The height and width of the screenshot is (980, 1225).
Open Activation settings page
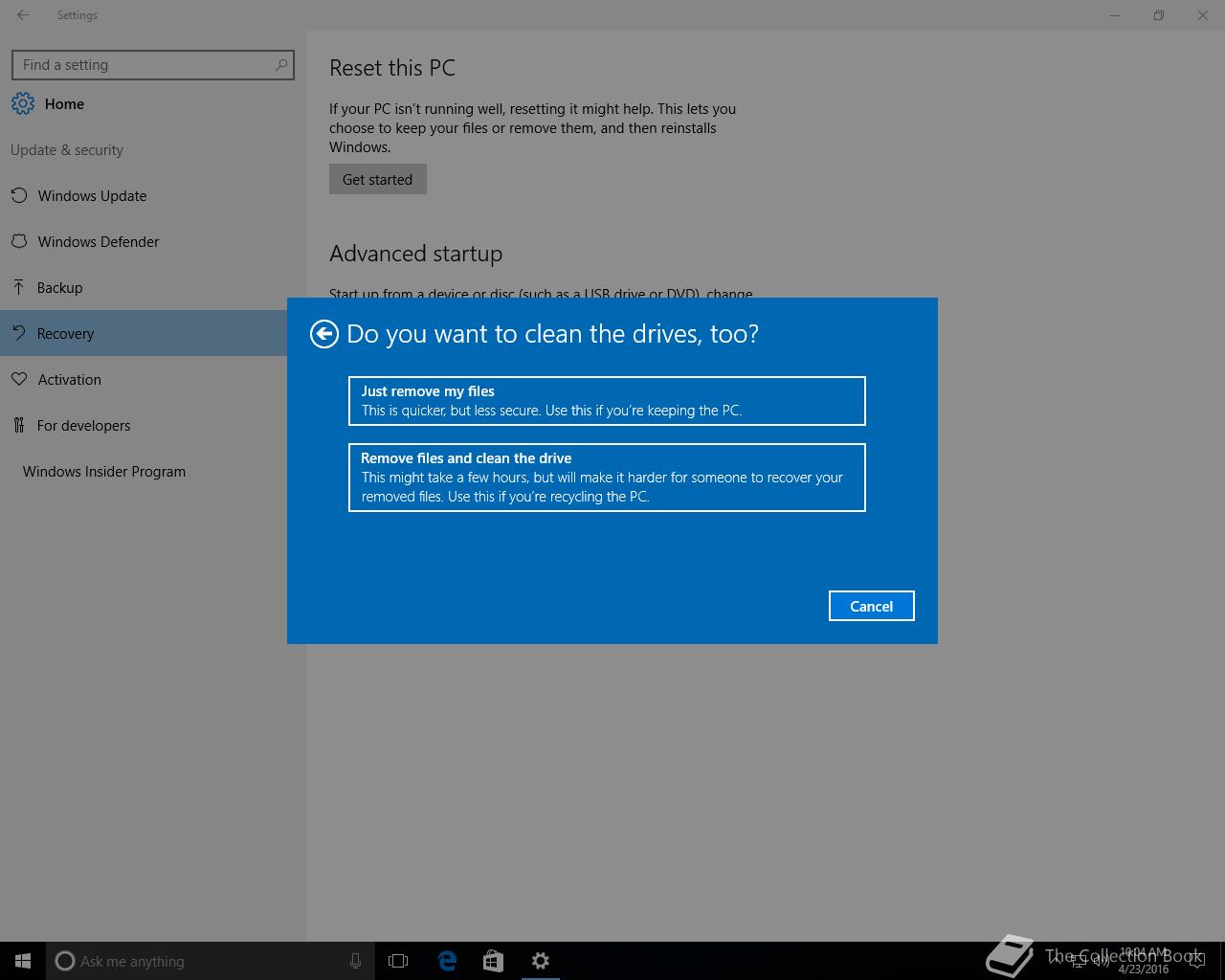[144, 379]
